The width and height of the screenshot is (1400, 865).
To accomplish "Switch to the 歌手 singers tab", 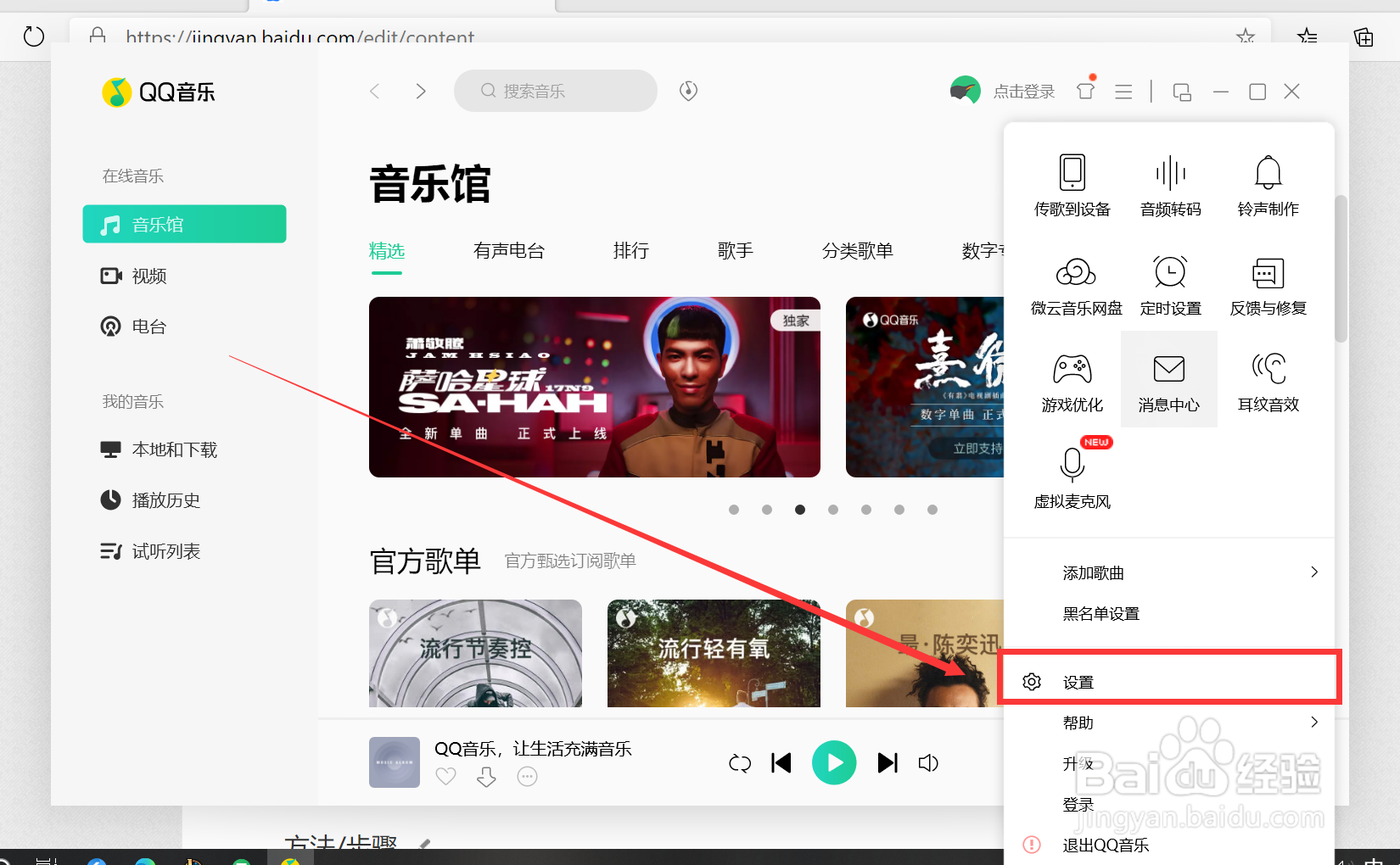I will (736, 250).
